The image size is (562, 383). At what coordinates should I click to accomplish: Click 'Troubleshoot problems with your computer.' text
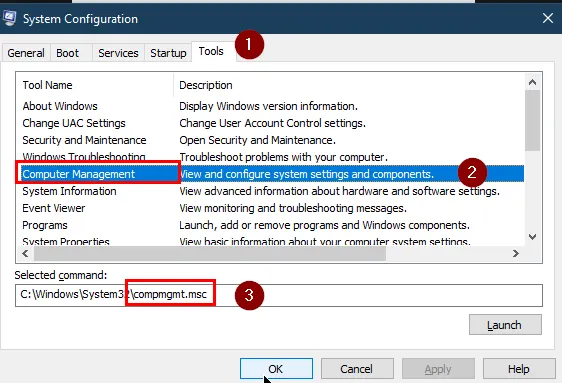pyautogui.click(x=284, y=157)
